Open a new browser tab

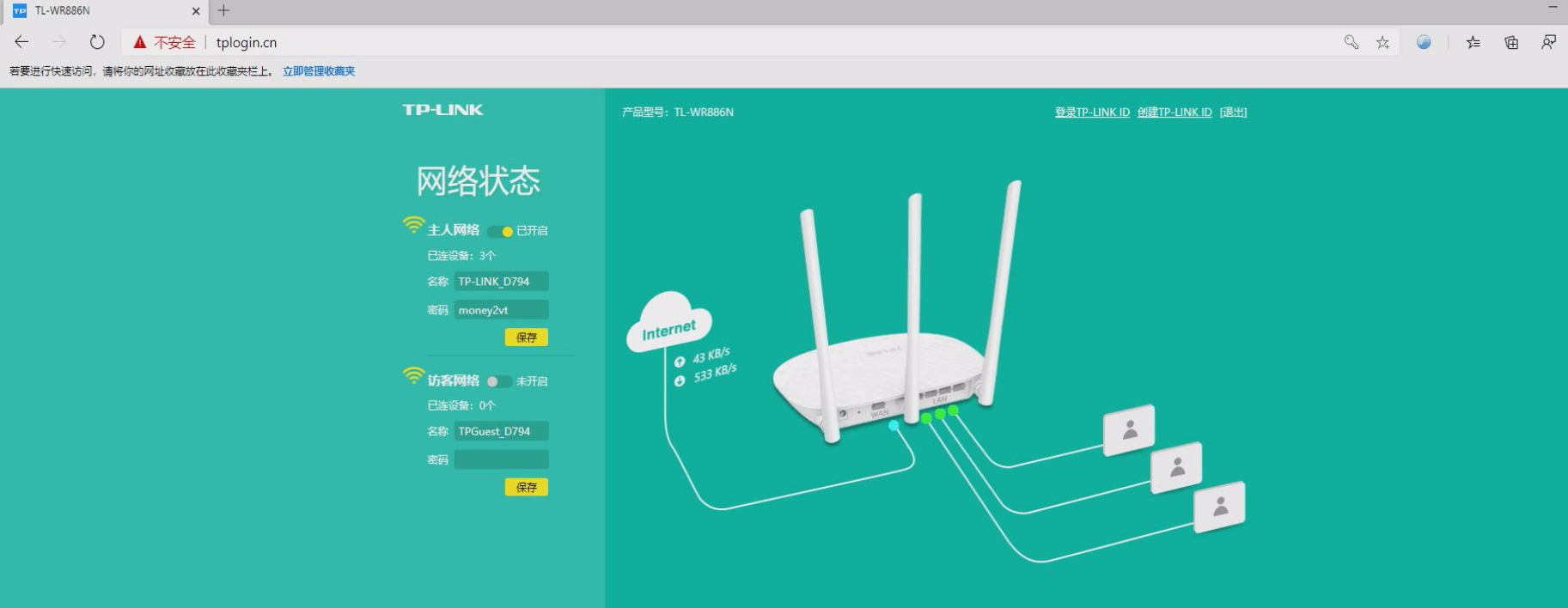pyautogui.click(x=223, y=11)
